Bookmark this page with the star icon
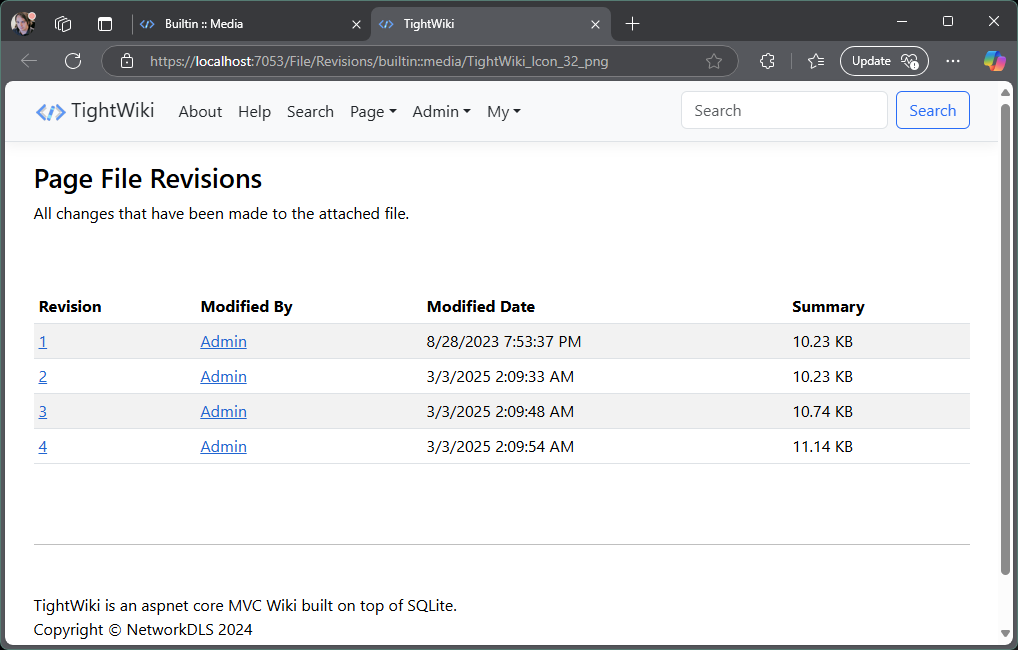 [x=714, y=61]
